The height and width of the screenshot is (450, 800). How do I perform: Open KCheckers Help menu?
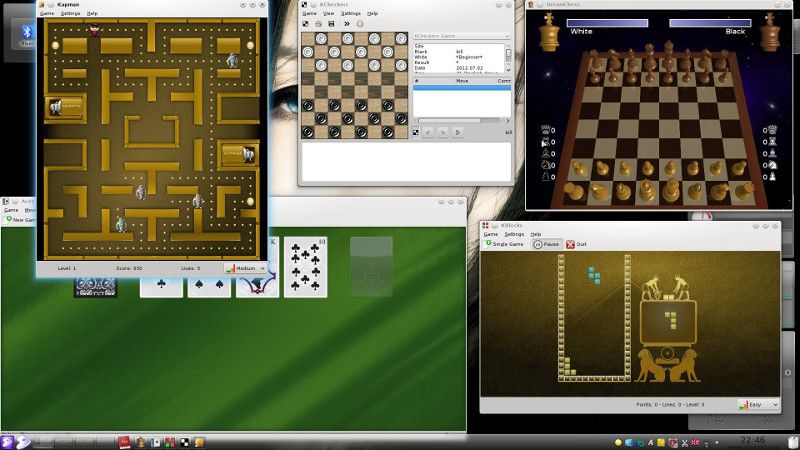[x=373, y=13]
